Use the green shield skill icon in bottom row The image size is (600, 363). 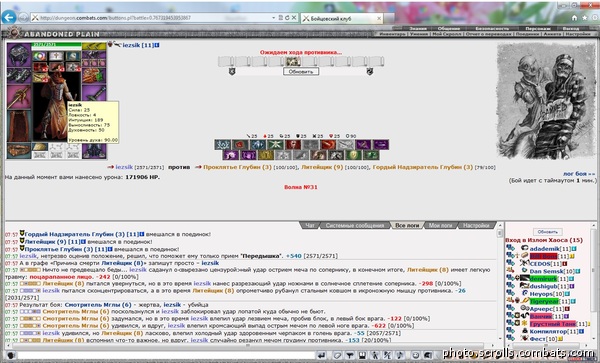pos(354,155)
